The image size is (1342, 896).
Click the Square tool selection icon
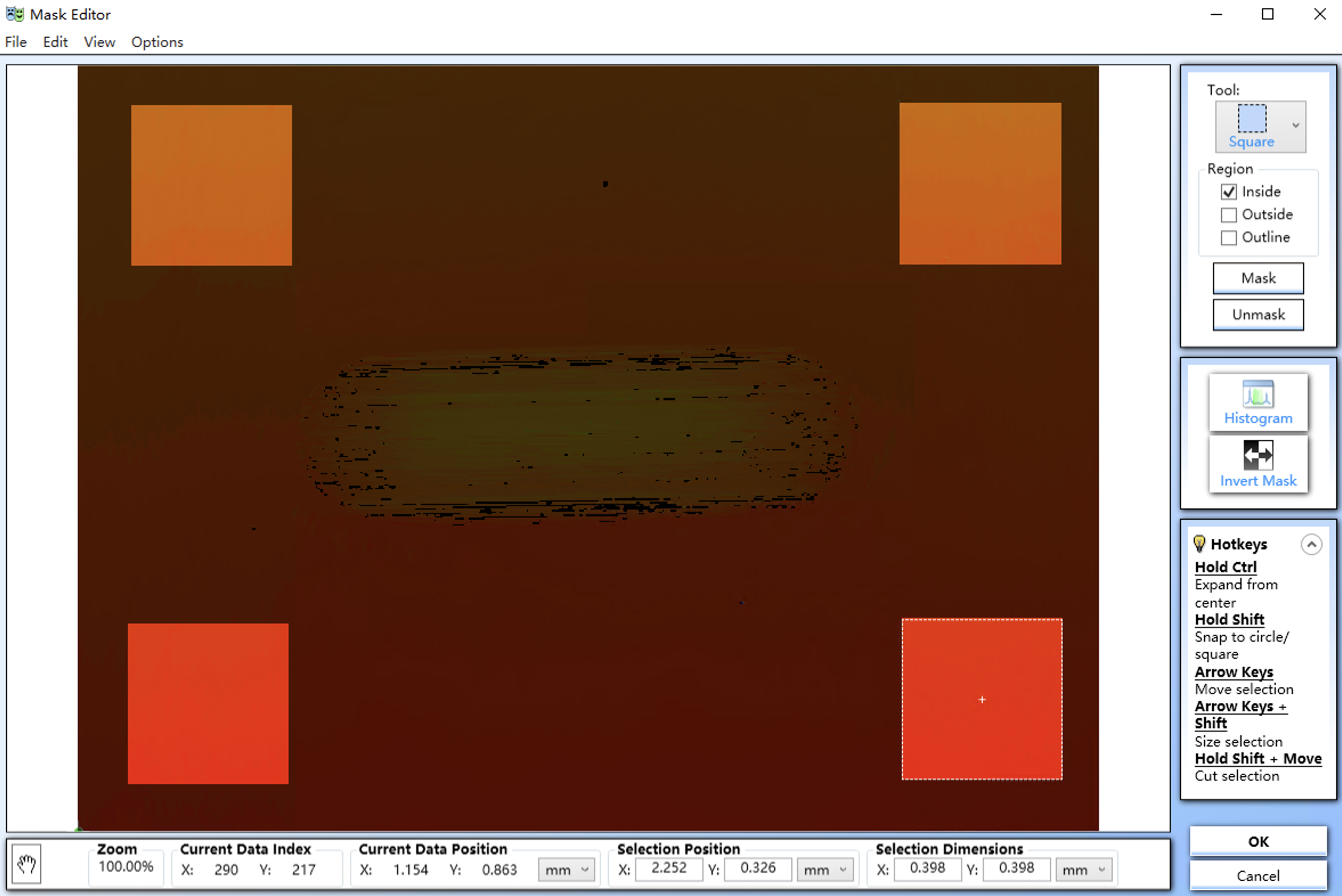(1251, 119)
